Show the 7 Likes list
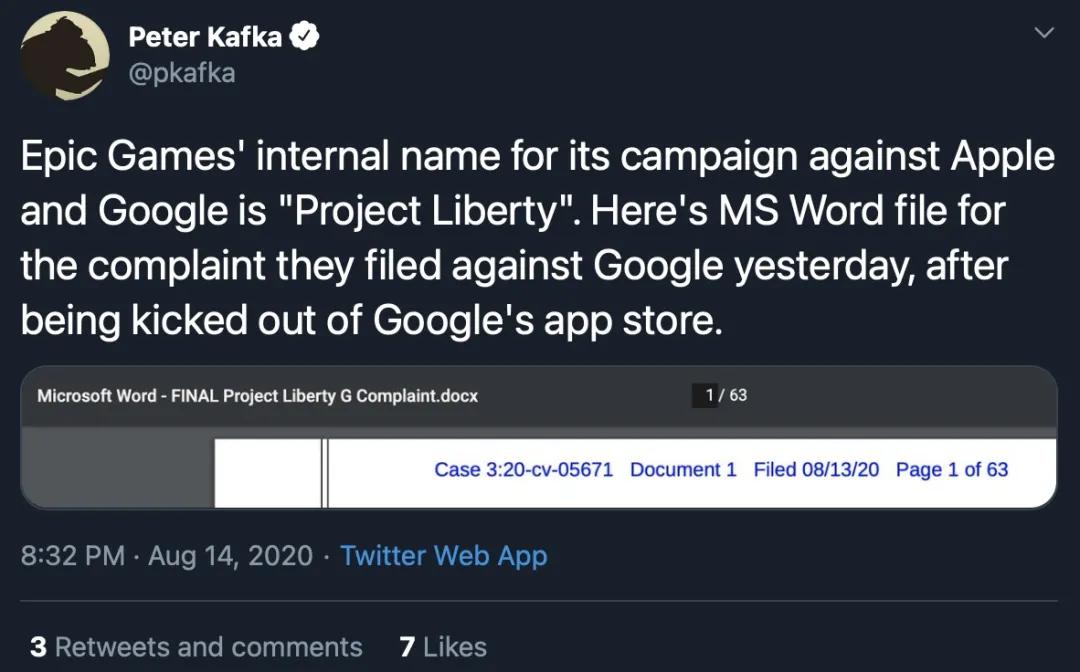The height and width of the screenshot is (672, 1080). (442, 647)
